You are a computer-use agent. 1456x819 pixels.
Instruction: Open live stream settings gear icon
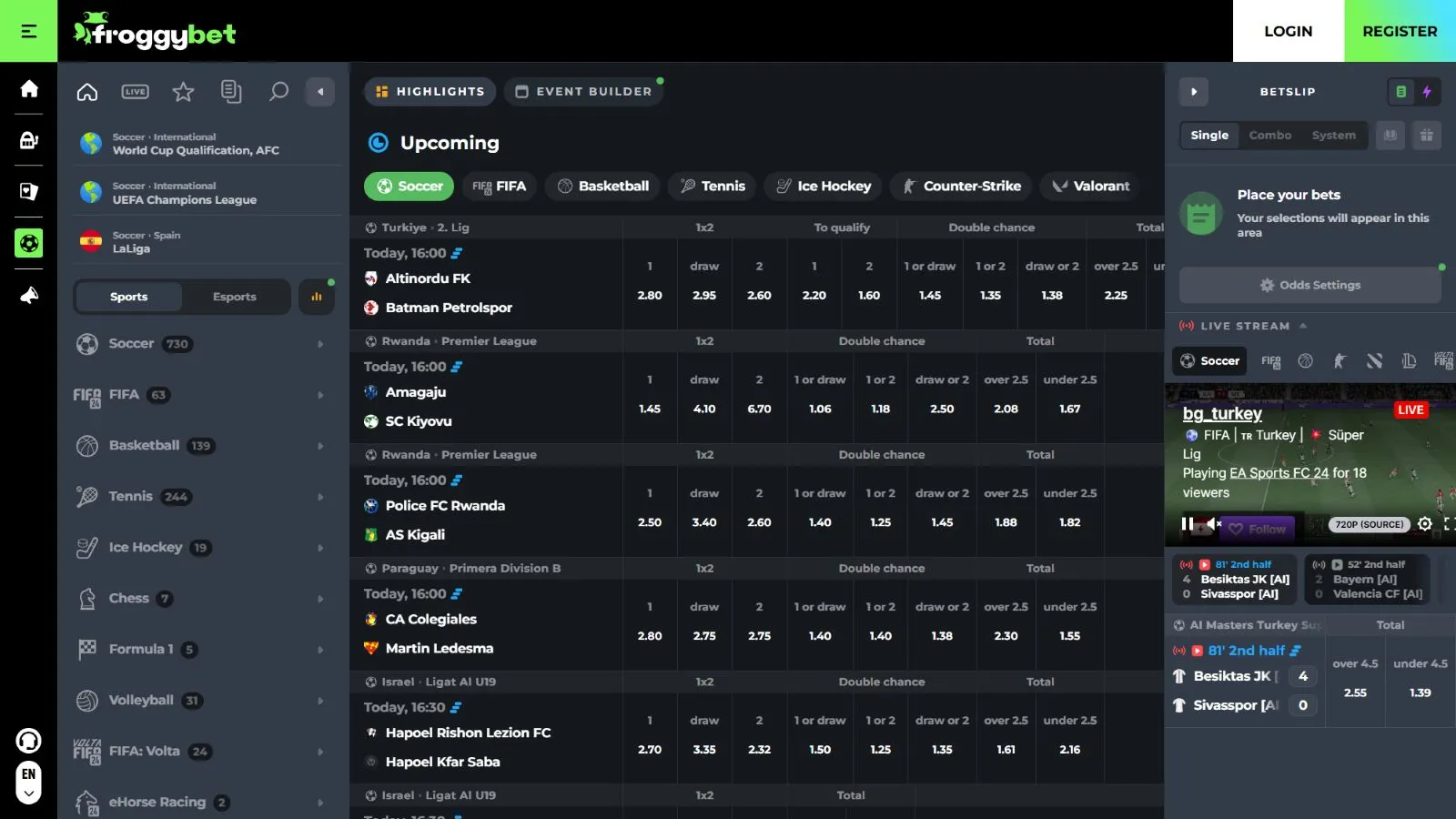(1425, 524)
